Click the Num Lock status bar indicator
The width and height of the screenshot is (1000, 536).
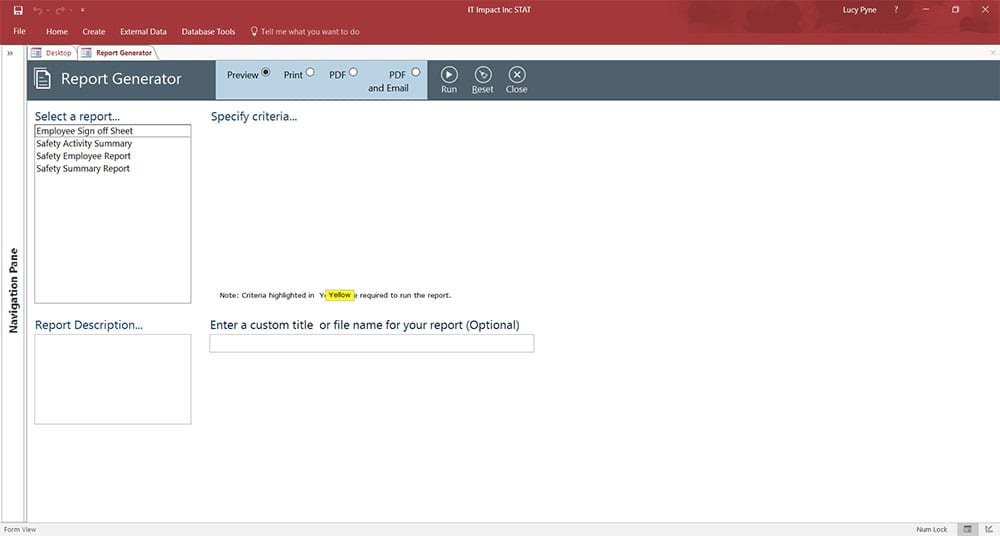pos(932,530)
